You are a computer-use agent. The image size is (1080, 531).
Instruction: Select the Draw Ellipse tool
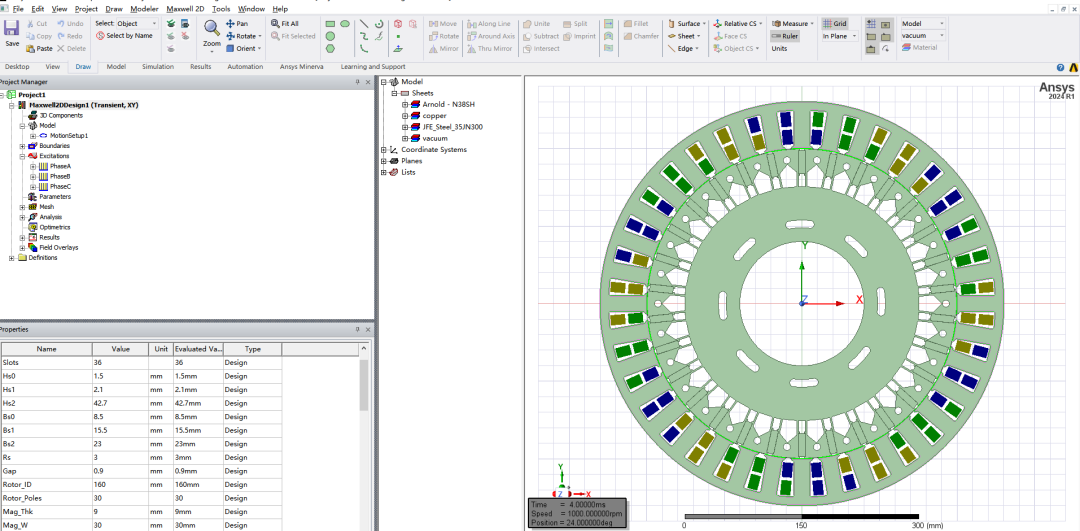(344, 23)
